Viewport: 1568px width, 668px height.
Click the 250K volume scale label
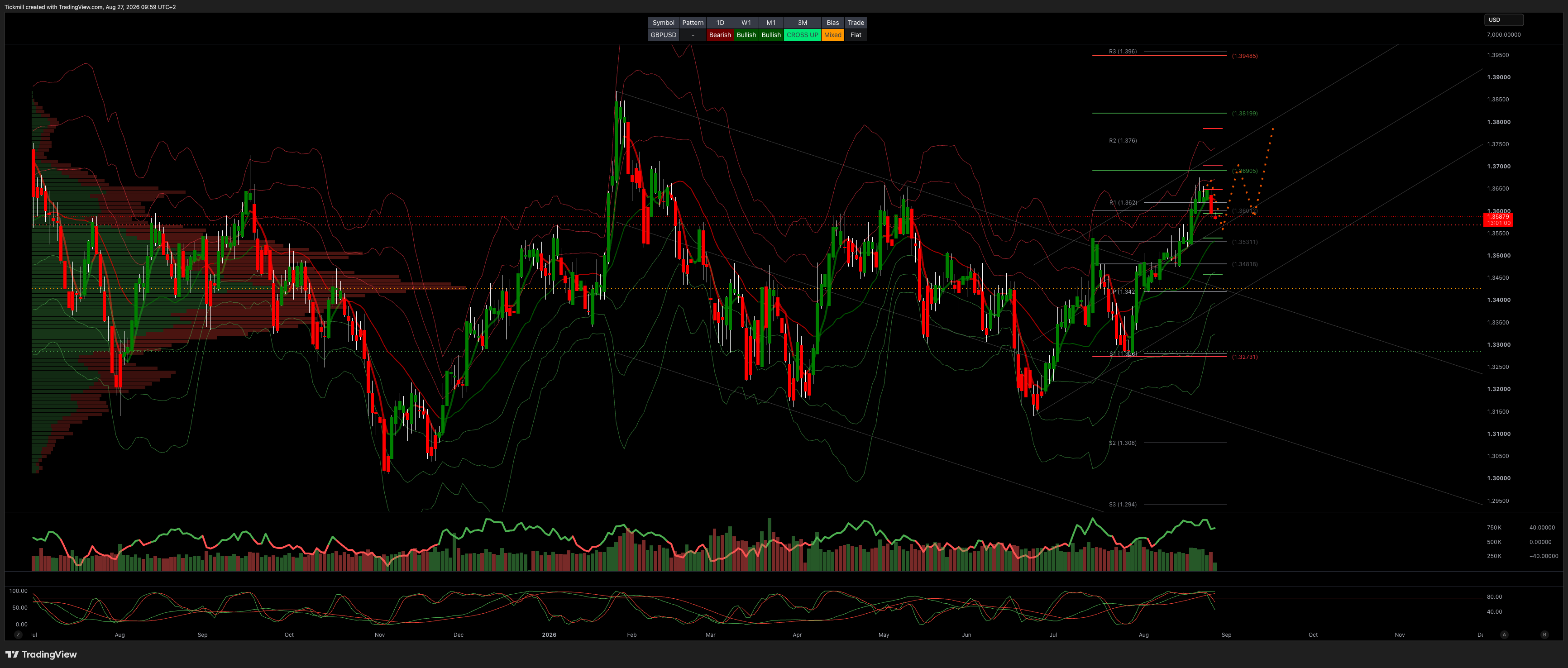click(x=1494, y=556)
